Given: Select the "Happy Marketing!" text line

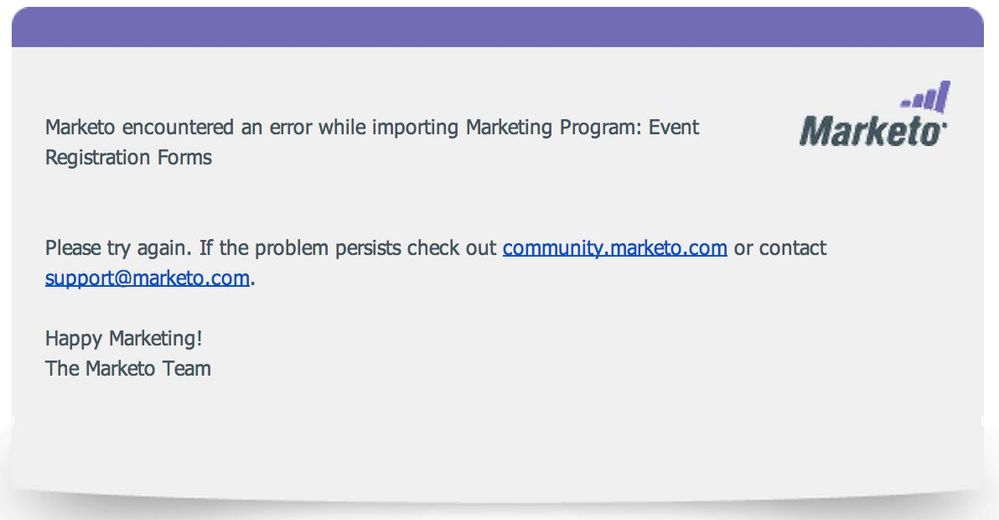Looking at the screenshot, I should point(124,339).
